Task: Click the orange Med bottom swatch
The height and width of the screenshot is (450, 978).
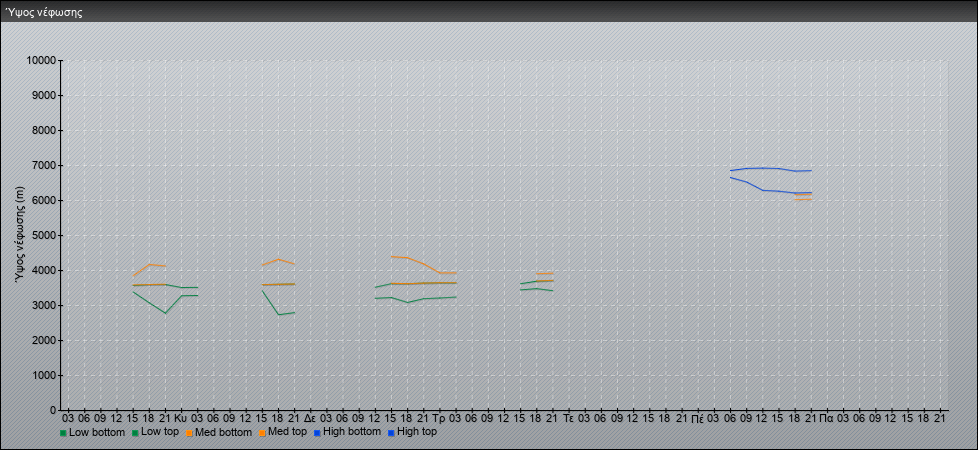Action: tap(189, 433)
